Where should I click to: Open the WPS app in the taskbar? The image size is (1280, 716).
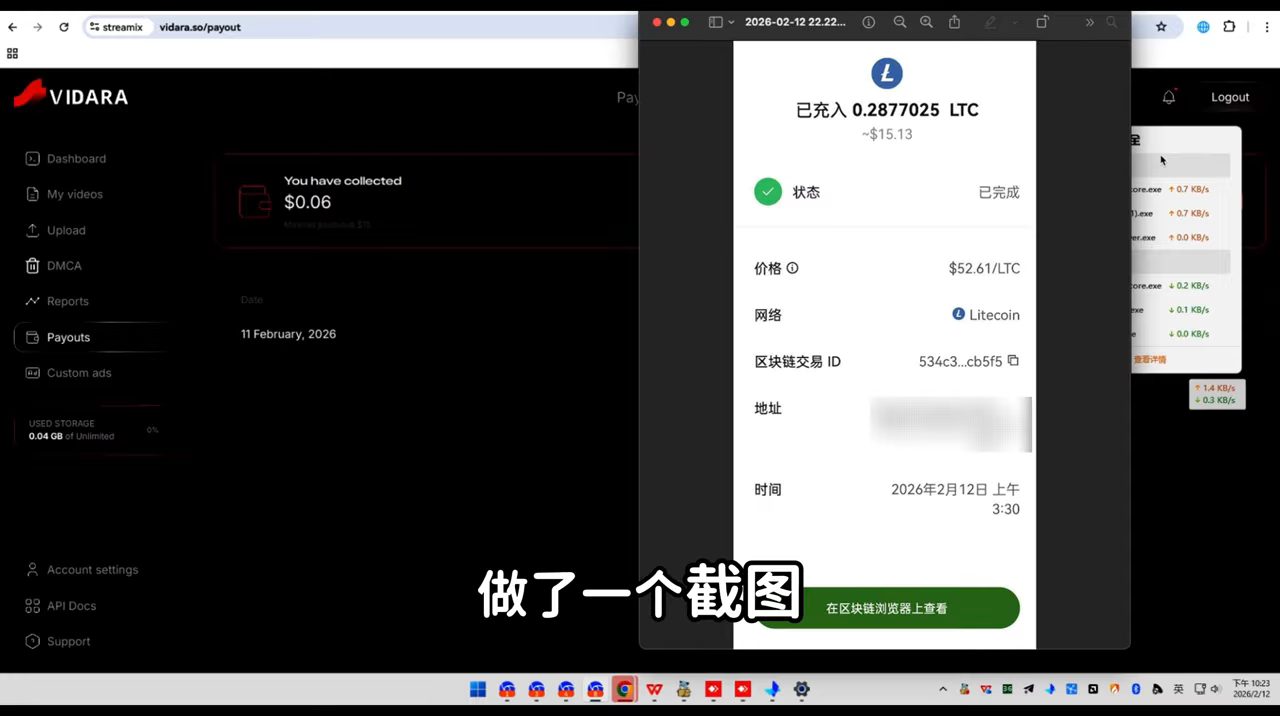point(654,689)
